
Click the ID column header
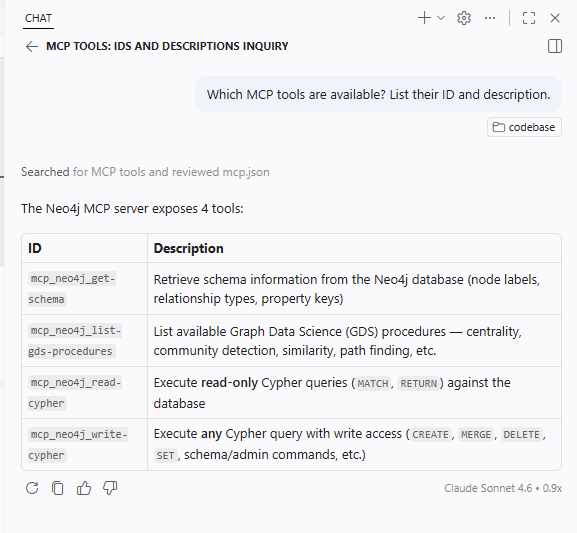[x=84, y=248]
